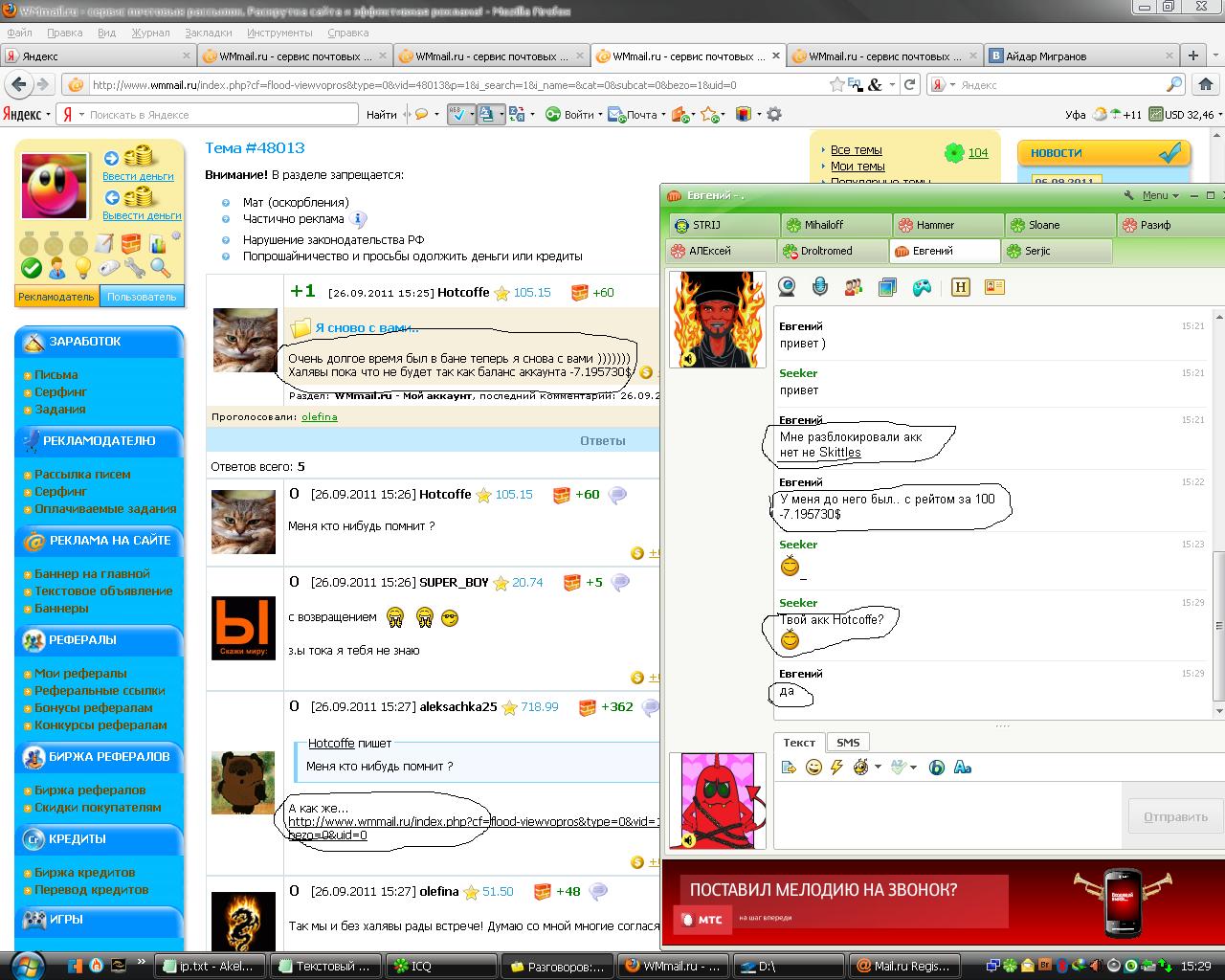The height and width of the screenshot is (980, 1225).
Task: Open the font formatting Aa icon
Action: [x=963, y=767]
